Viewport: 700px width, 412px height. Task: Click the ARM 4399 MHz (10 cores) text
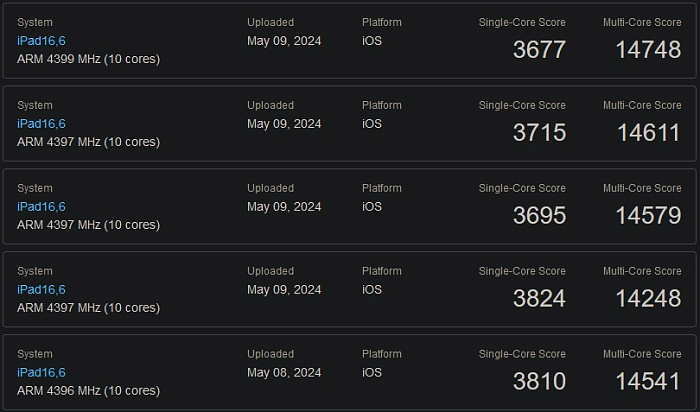point(88,59)
